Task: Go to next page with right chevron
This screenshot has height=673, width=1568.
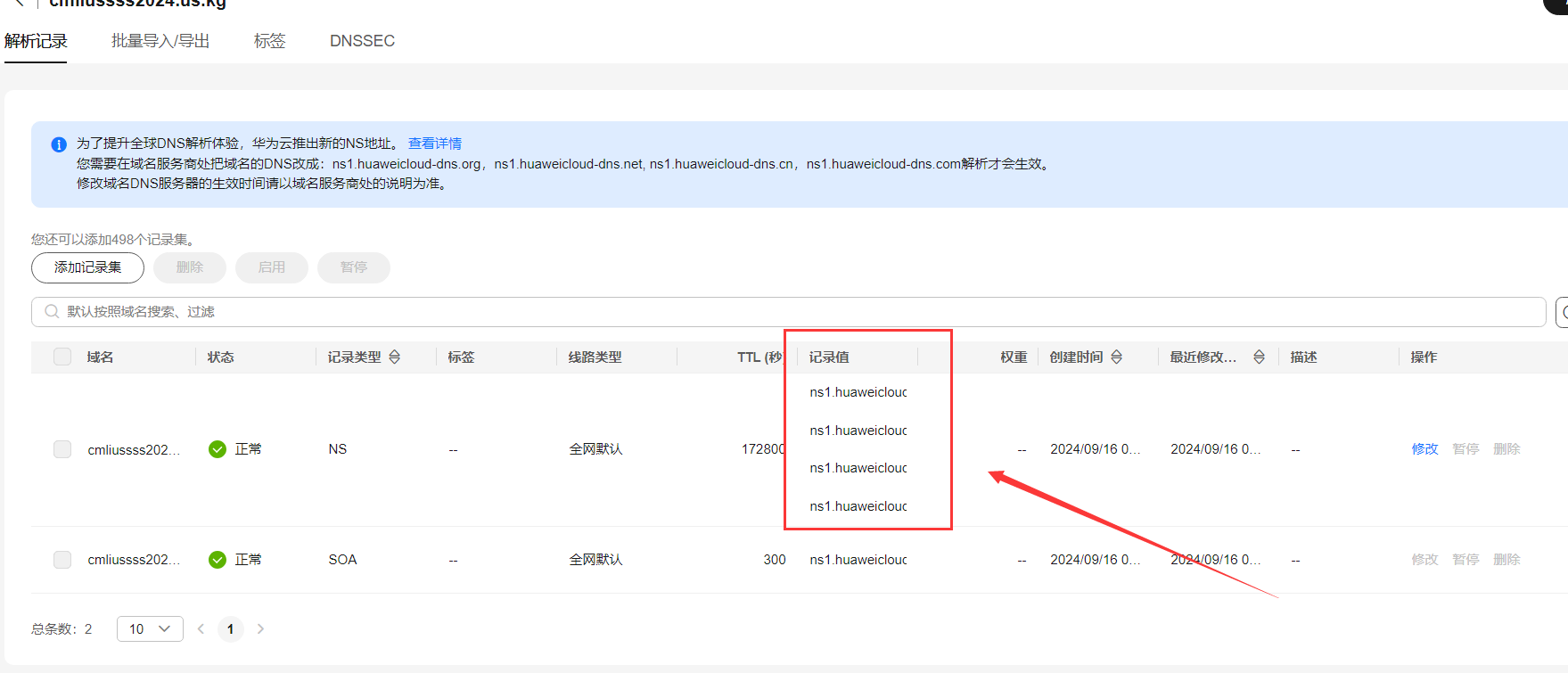Action: click(x=260, y=628)
